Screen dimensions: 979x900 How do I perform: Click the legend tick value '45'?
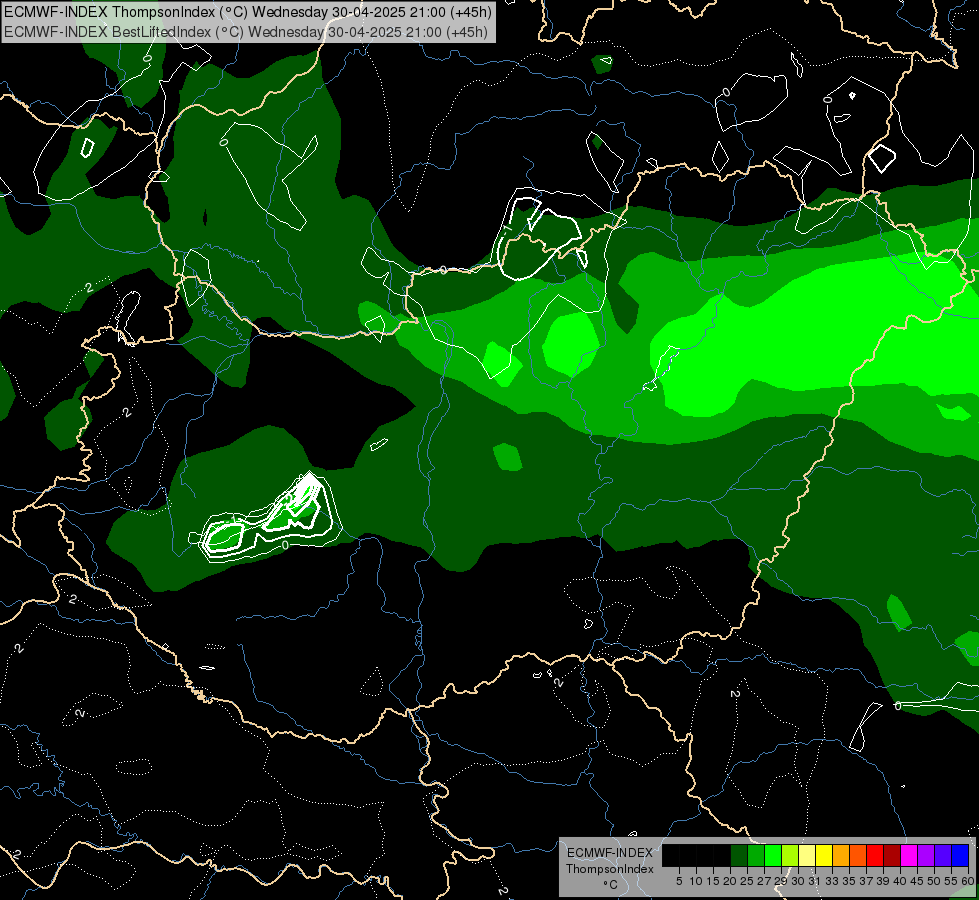[x=918, y=881]
